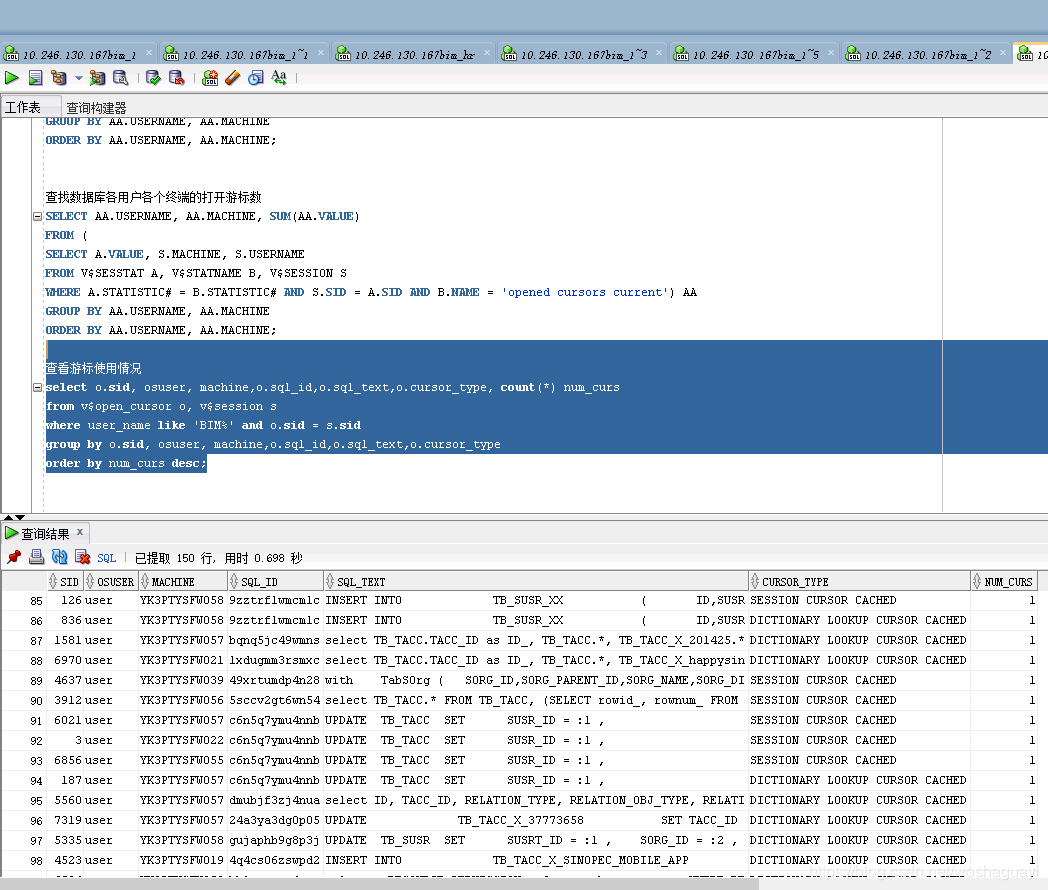Viewport: 1048px width, 890px height.
Task: Click the results horizontal scrollbar
Action: click(379, 884)
